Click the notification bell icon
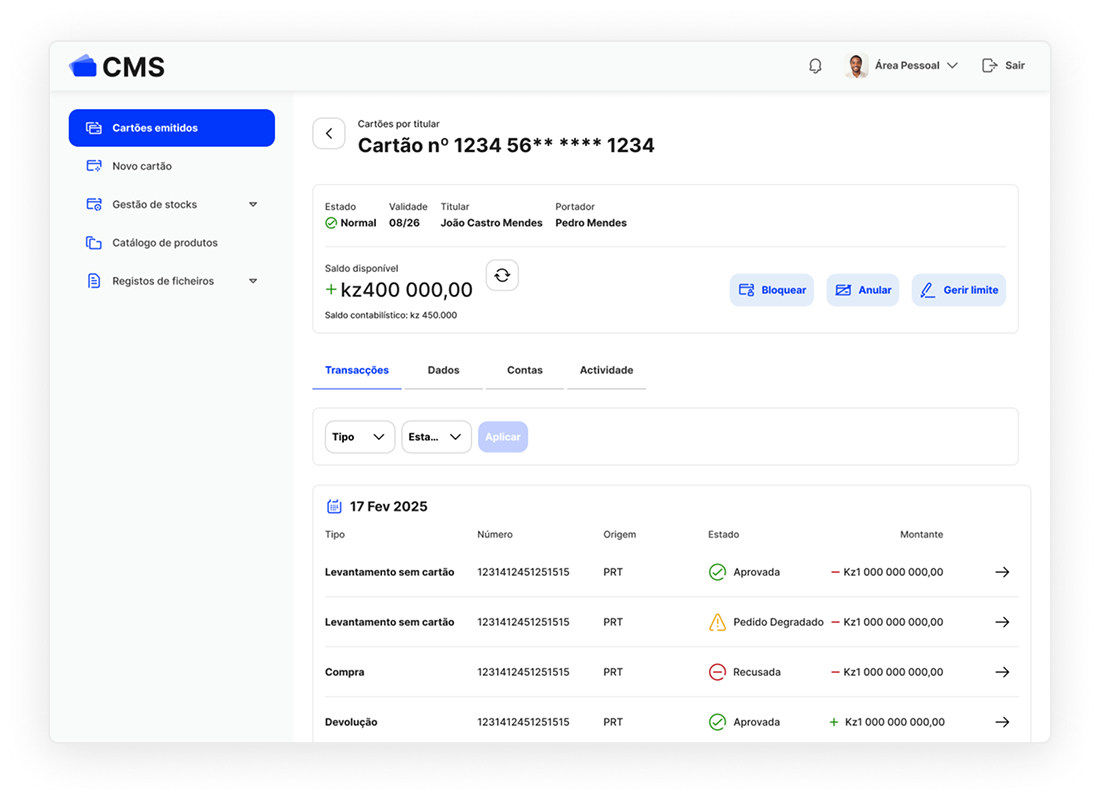 coord(815,66)
